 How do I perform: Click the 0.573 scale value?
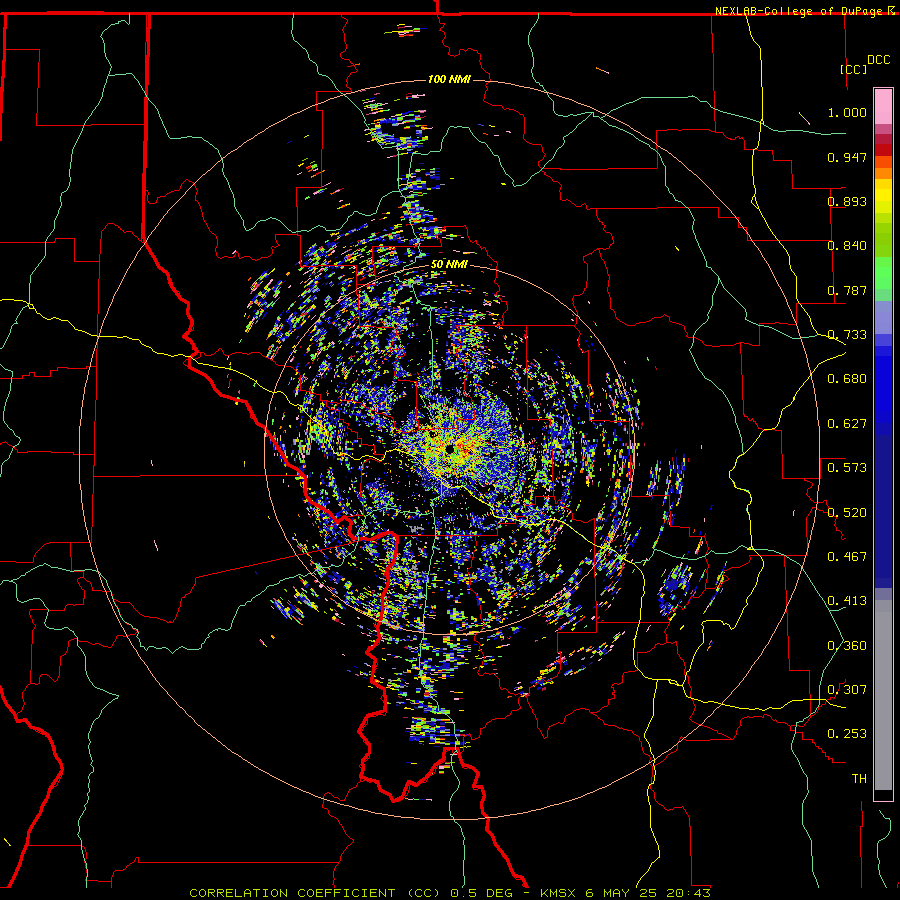pyautogui.click(x=847, y=468)
